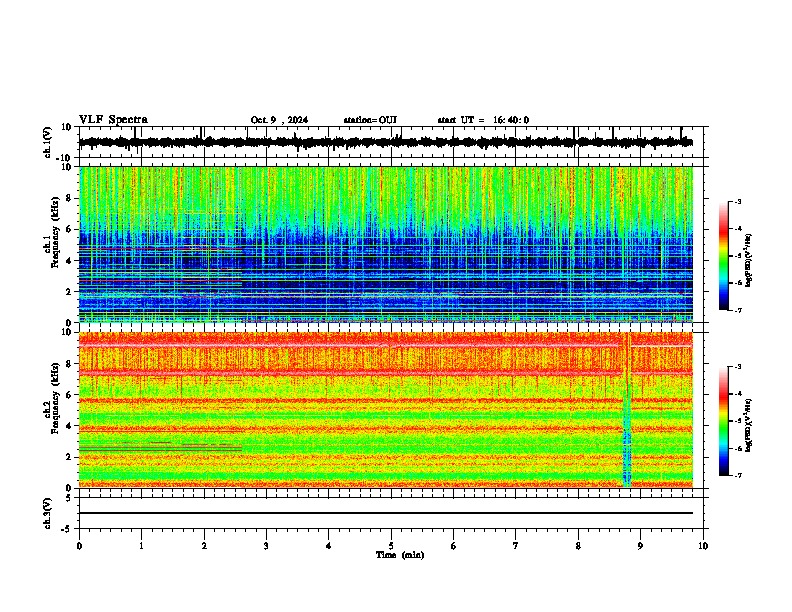
Task: Click the "station=OUI" label
Action: pos(370,120)
